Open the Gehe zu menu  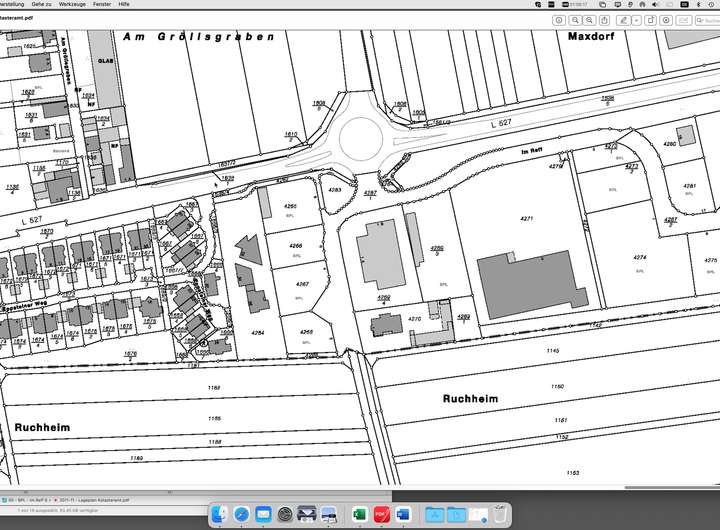[x=42, y=4]
